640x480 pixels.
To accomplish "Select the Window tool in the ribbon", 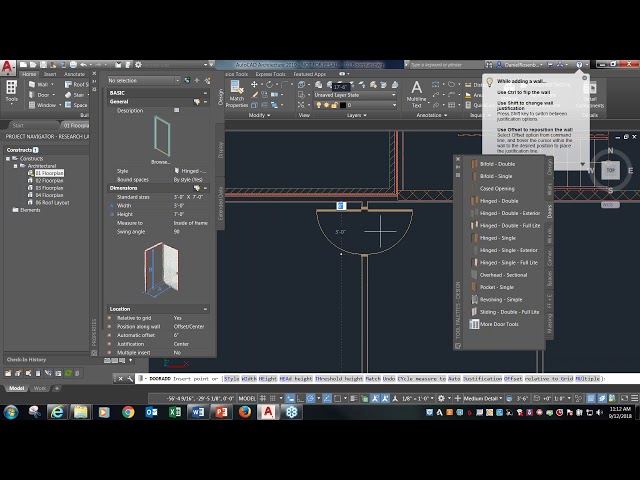I will click(42, 105).
